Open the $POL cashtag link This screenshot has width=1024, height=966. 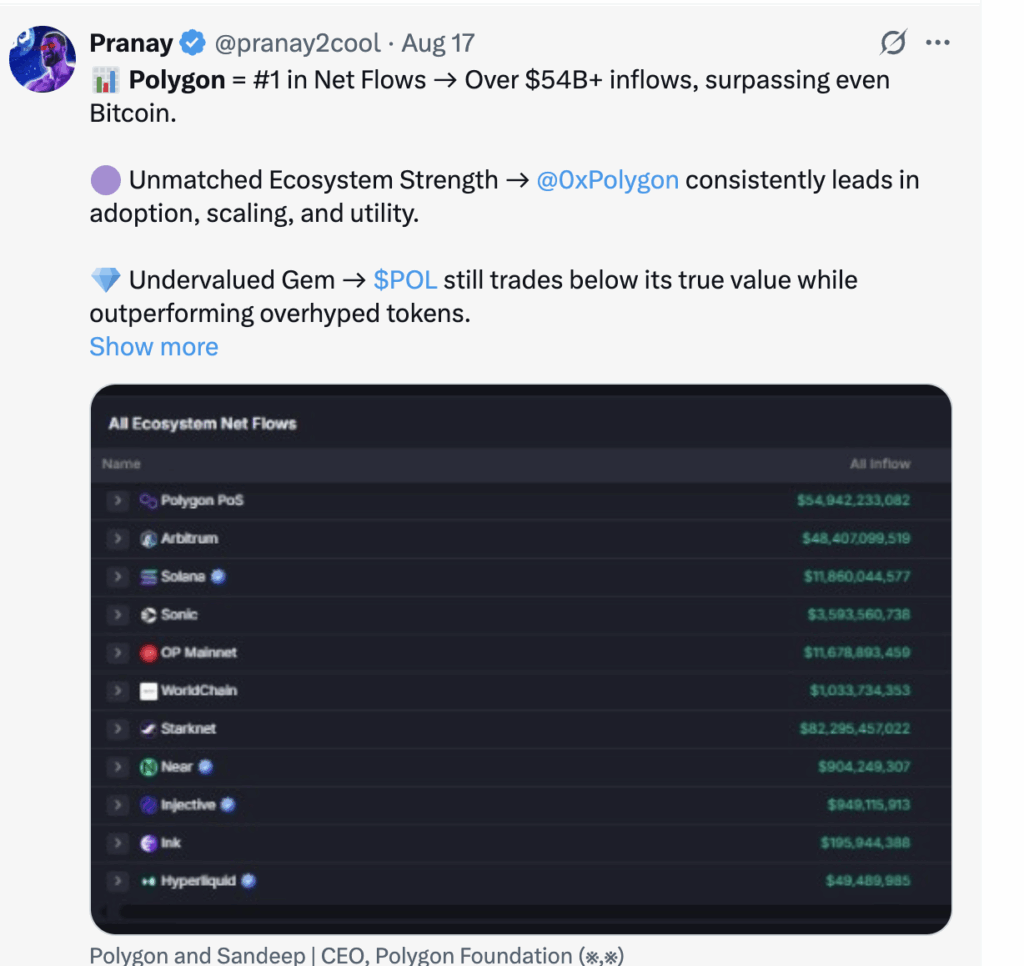pos(405,280)
